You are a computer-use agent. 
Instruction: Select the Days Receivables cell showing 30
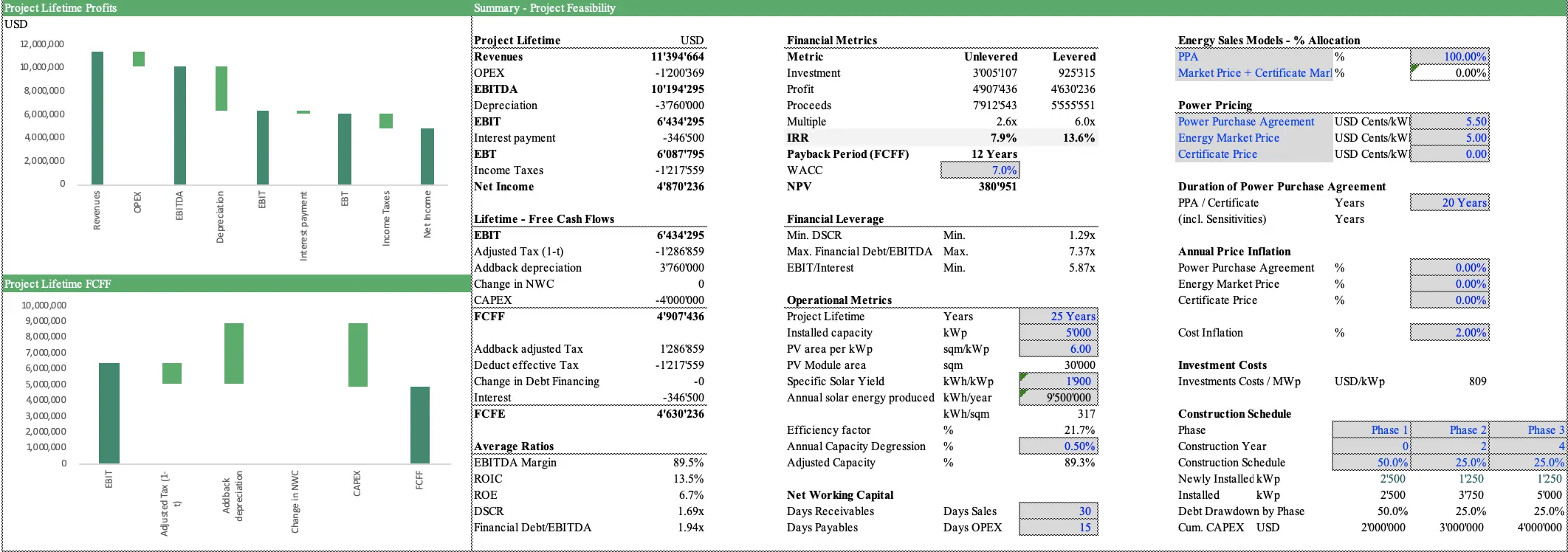coord(1059,511)
